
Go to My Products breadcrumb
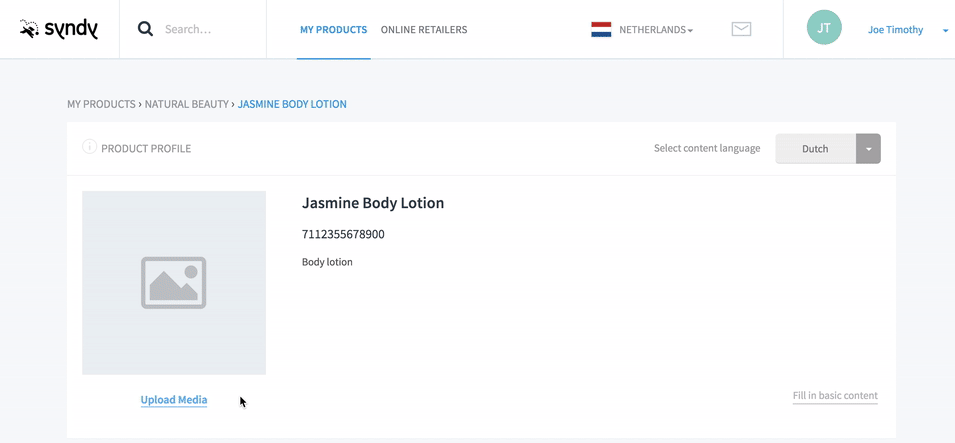[101, 104]
